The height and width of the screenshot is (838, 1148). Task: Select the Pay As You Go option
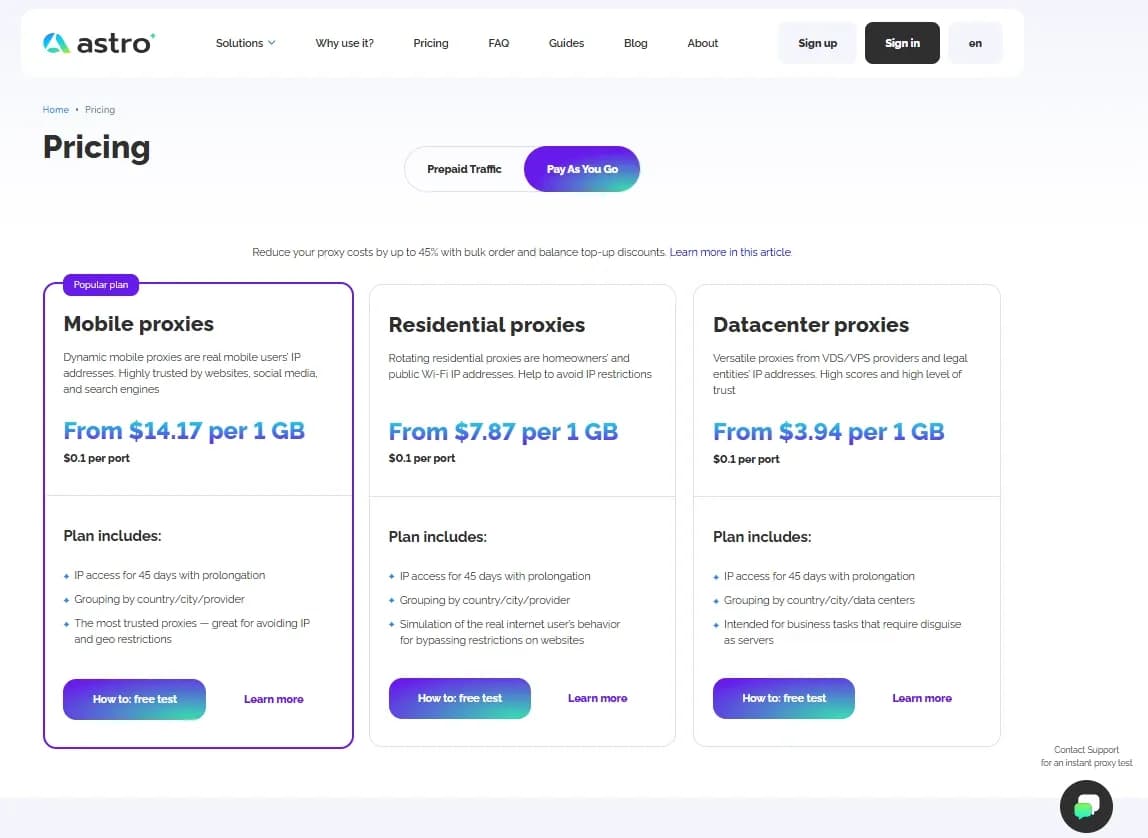tap(582, 169)
